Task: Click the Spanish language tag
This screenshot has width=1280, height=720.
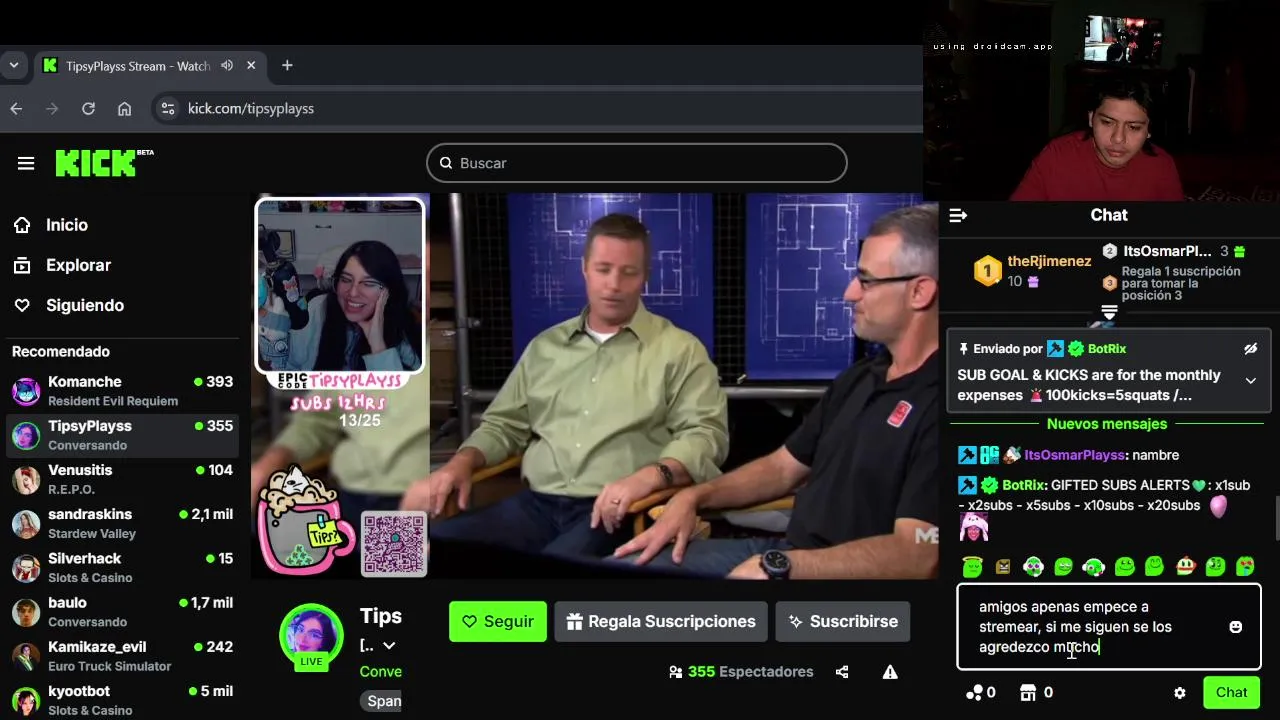Action: click(381, 701)
